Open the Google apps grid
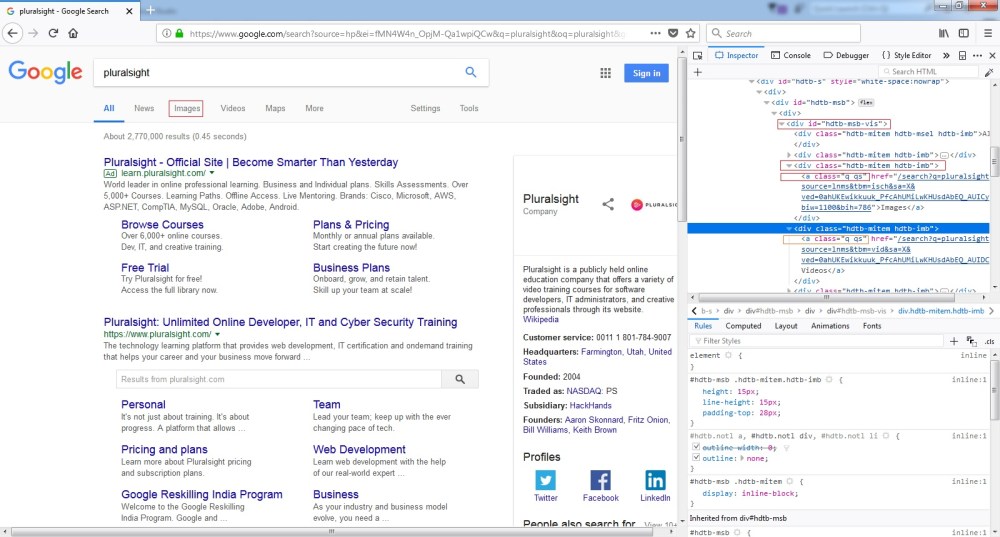 tap(605, 73)
